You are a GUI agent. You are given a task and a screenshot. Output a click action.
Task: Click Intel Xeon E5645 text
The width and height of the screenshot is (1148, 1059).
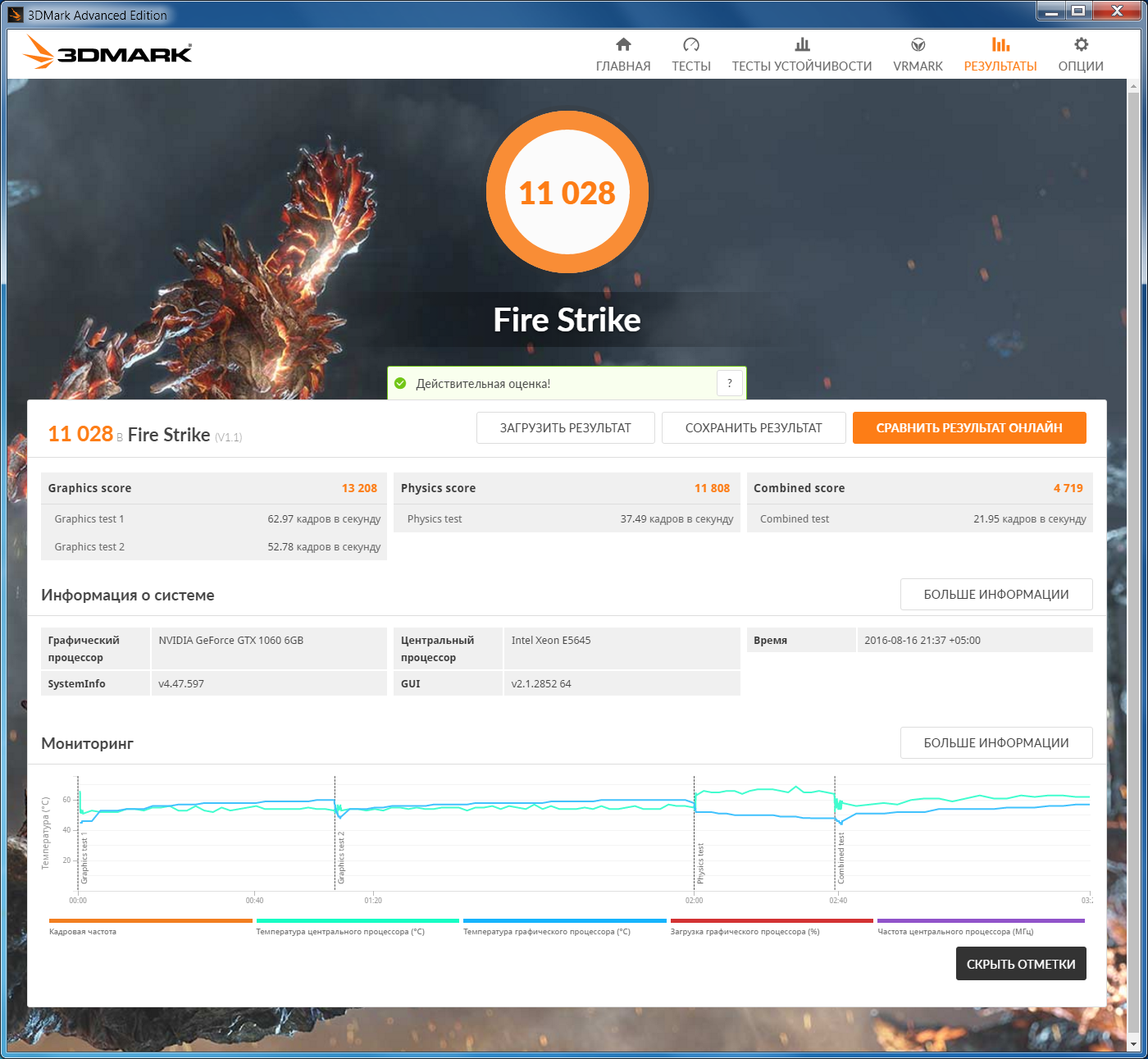click(551, 640)
